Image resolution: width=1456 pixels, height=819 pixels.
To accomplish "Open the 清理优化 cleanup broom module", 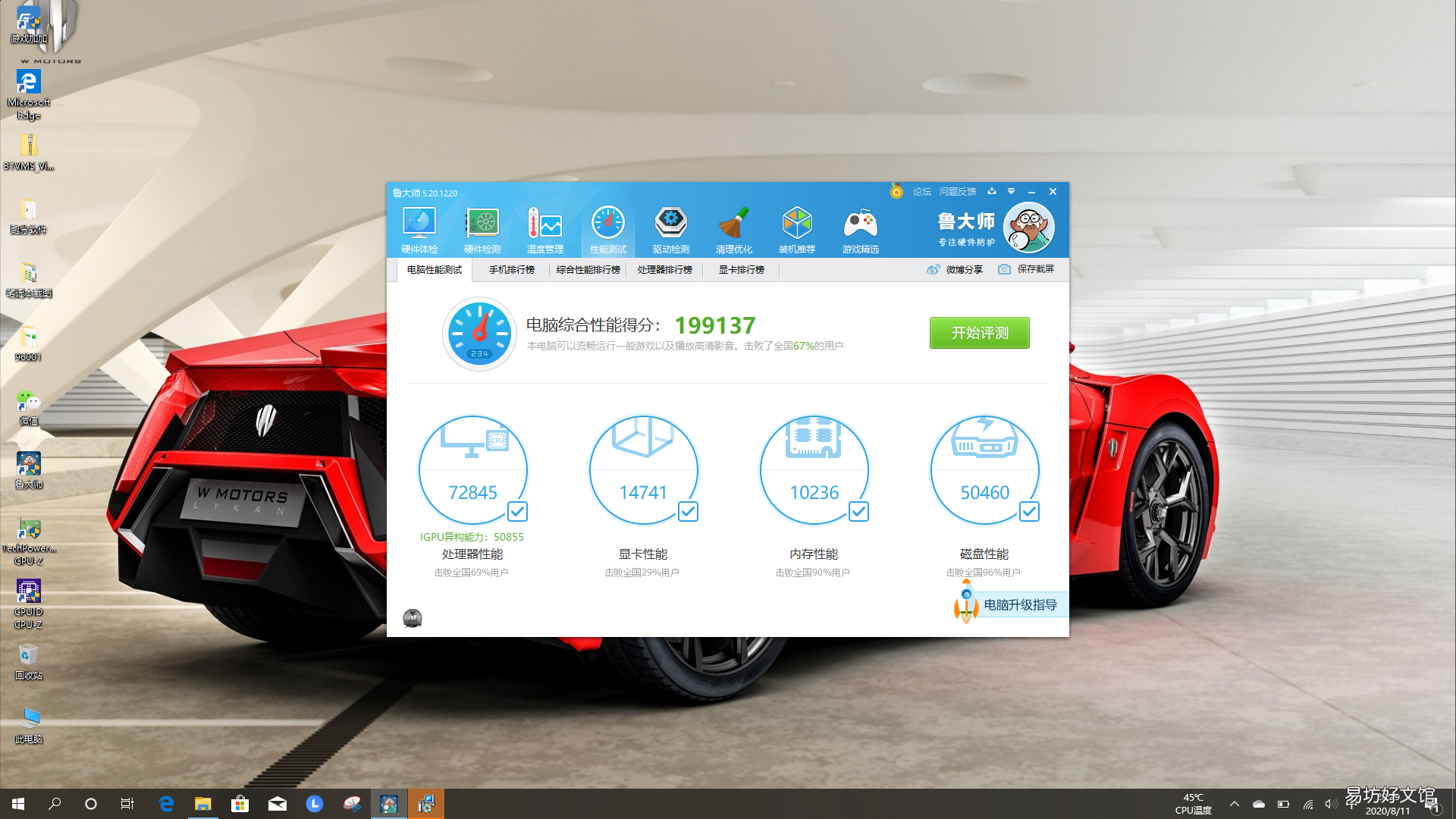I will click(734, 230).
